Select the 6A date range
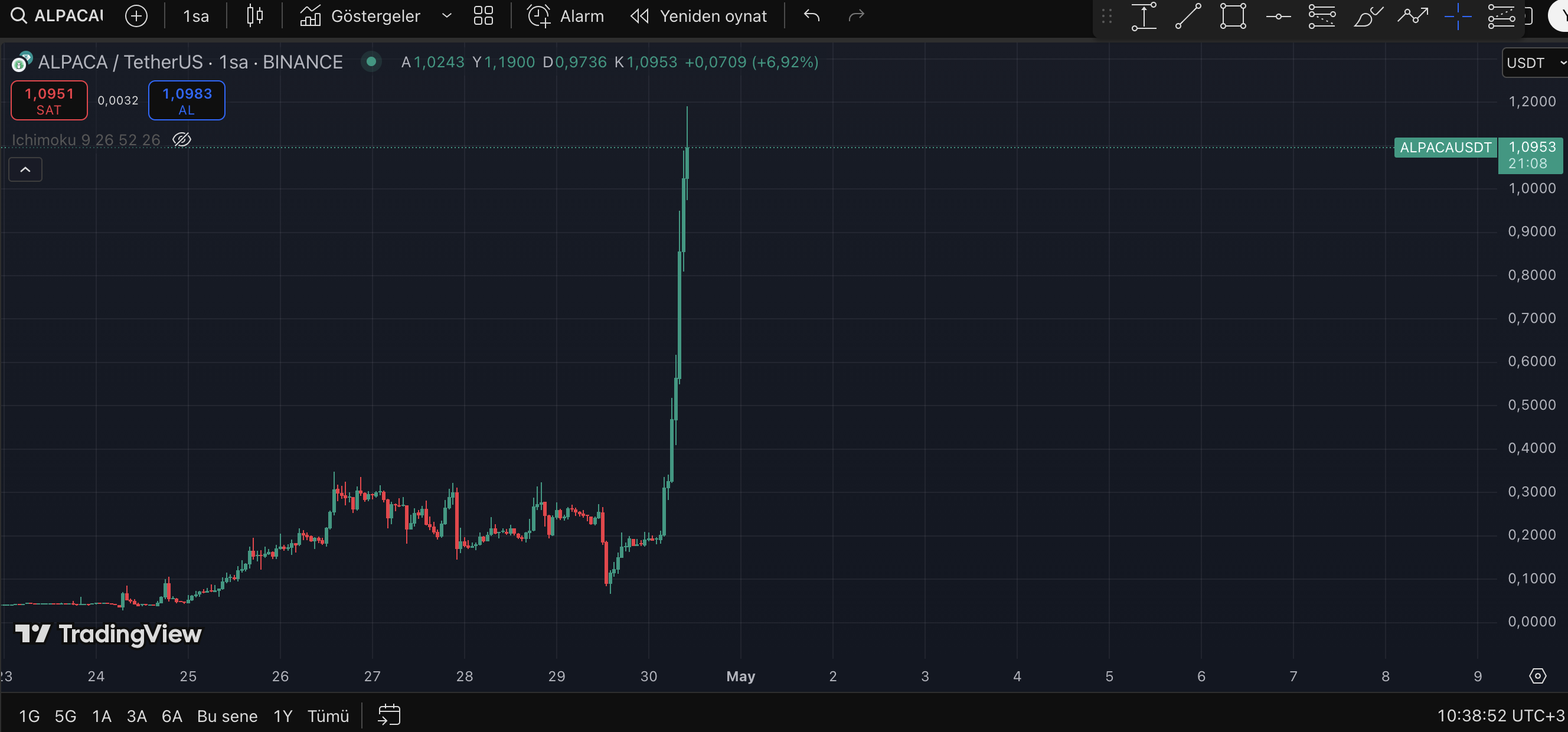 (x=172, y=715)
